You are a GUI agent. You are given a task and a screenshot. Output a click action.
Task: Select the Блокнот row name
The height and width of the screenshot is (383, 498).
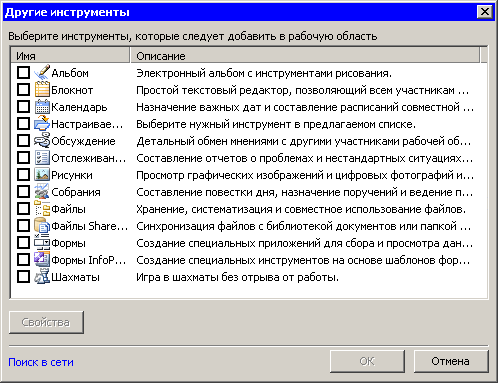72,90
